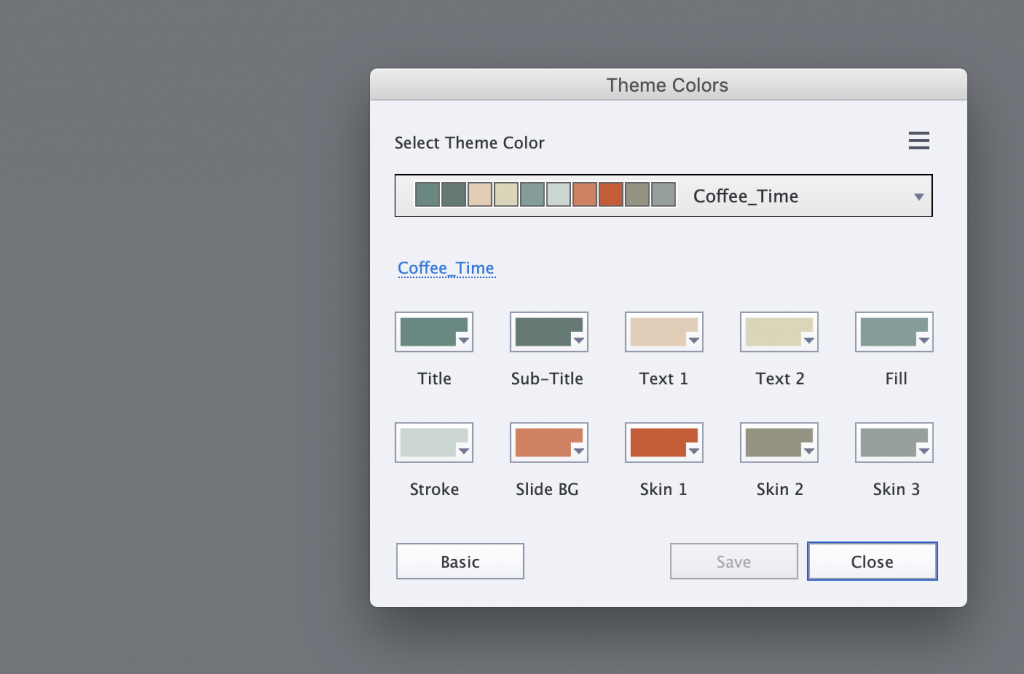Select the Skin 1 red color swatch
The height and width of the screenshot is (674, 1024).
point(657,439)
